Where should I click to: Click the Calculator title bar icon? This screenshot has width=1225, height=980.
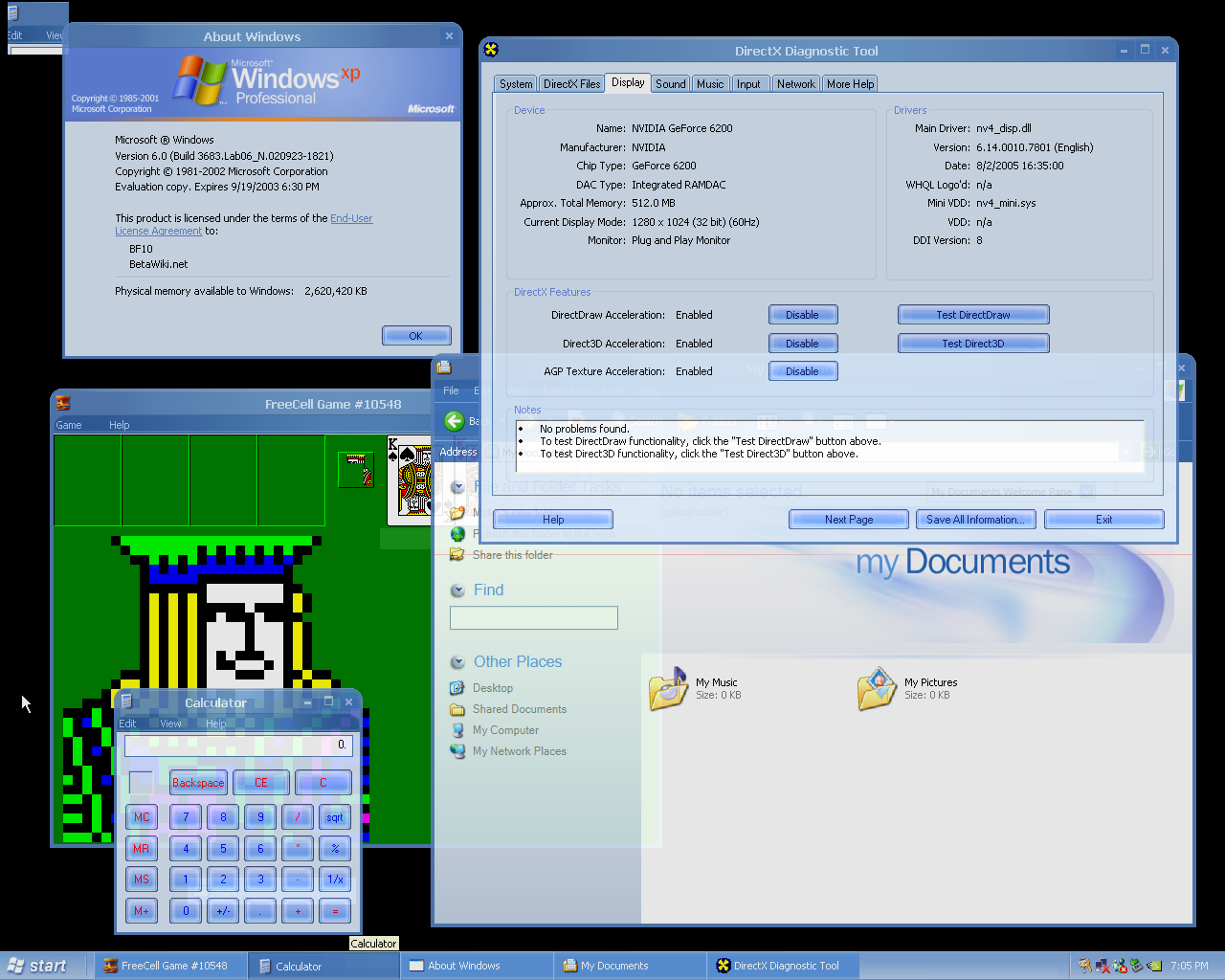(126, 702)
